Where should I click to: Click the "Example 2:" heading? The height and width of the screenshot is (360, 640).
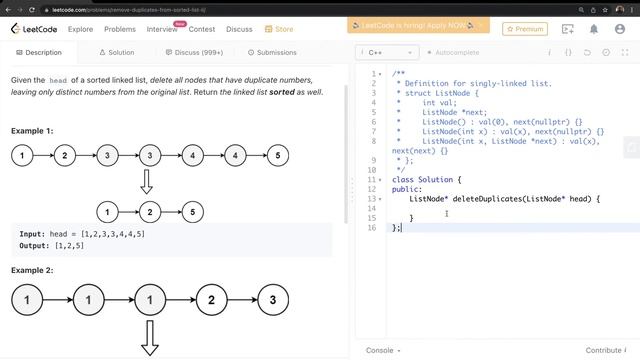(32, 270)
